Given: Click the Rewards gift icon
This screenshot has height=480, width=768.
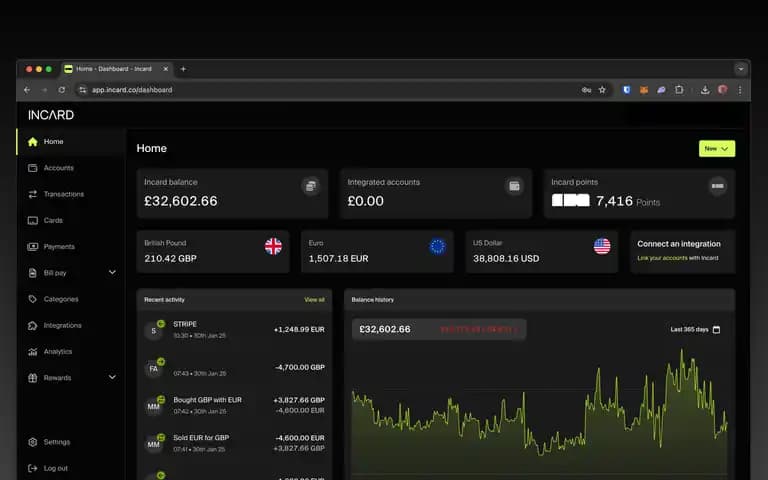Looking at the screenshot, I should tap(33, 378).
